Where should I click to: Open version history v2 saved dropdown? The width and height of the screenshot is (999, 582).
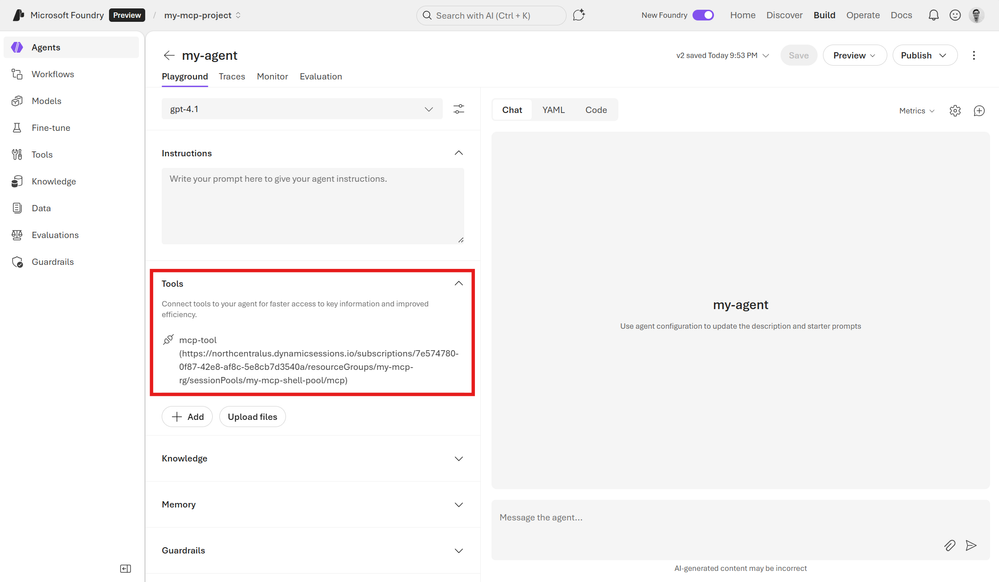coord(722,55)
